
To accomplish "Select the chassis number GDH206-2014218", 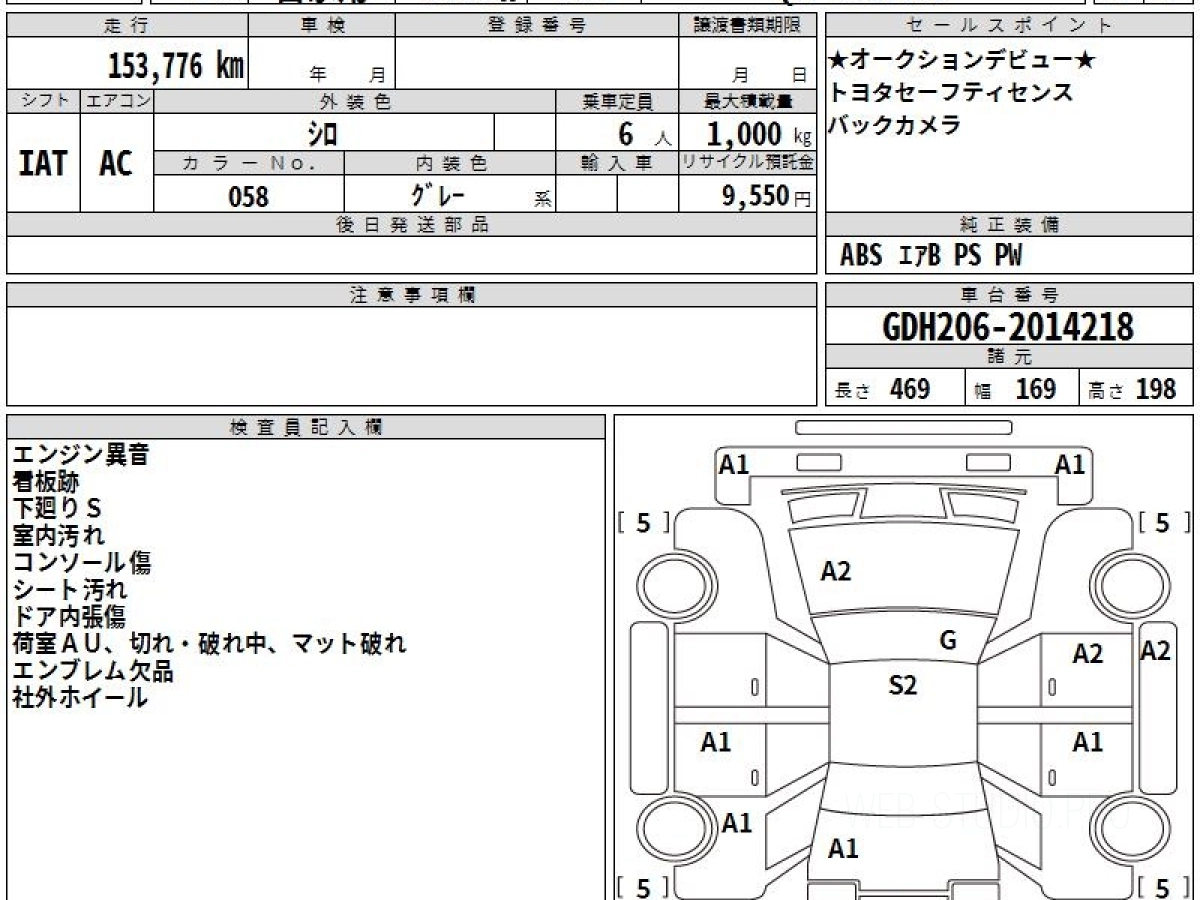I will pos(1008,326).
